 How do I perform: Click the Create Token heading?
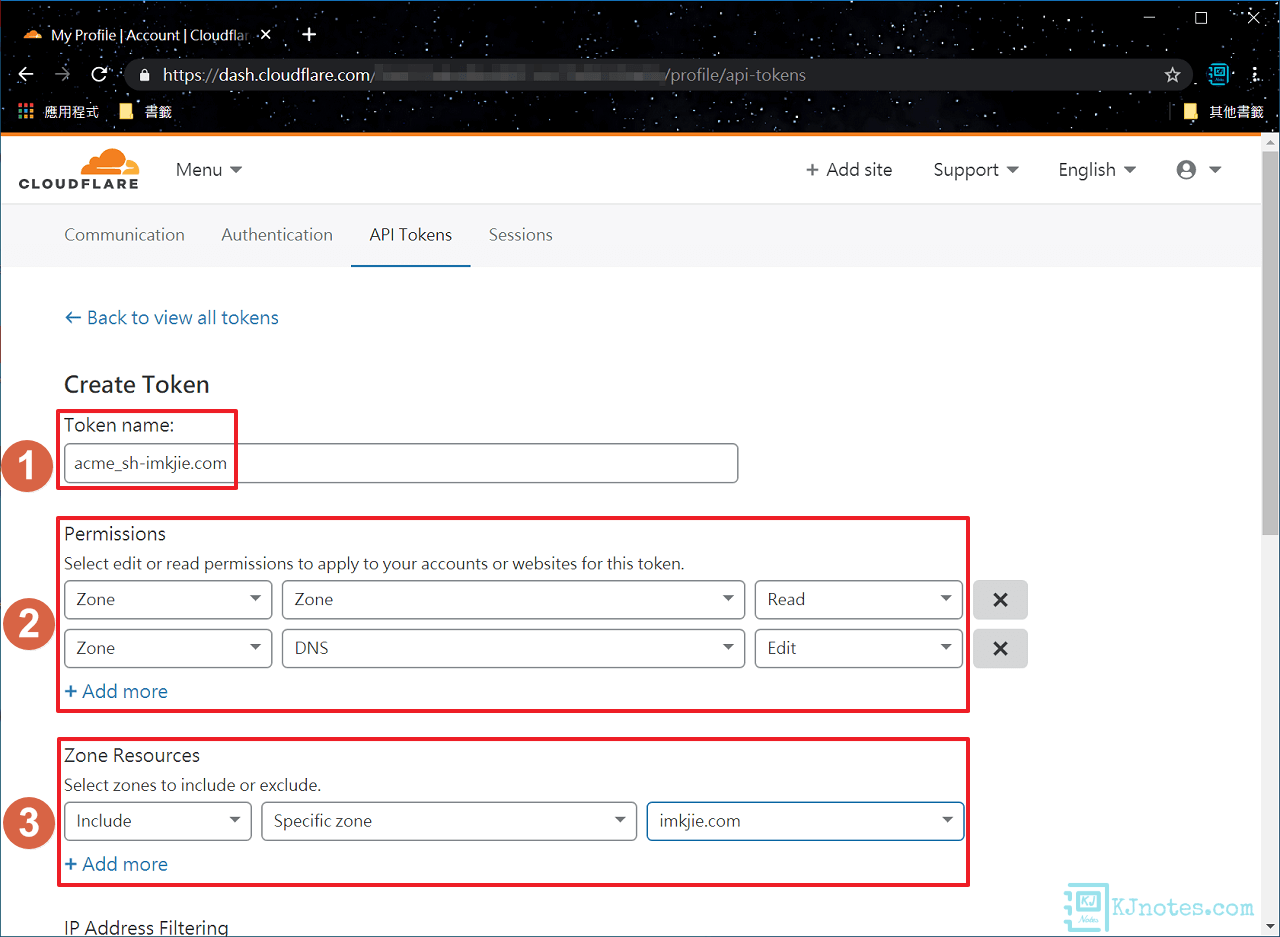coord(137,385)
